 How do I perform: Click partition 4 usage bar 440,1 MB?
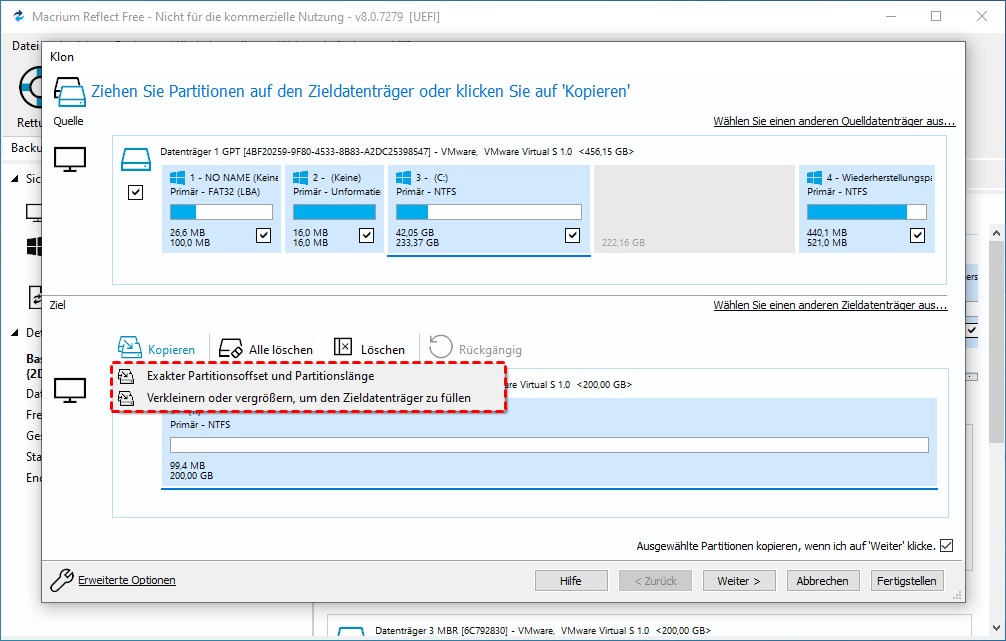click(x=867, y=212)
